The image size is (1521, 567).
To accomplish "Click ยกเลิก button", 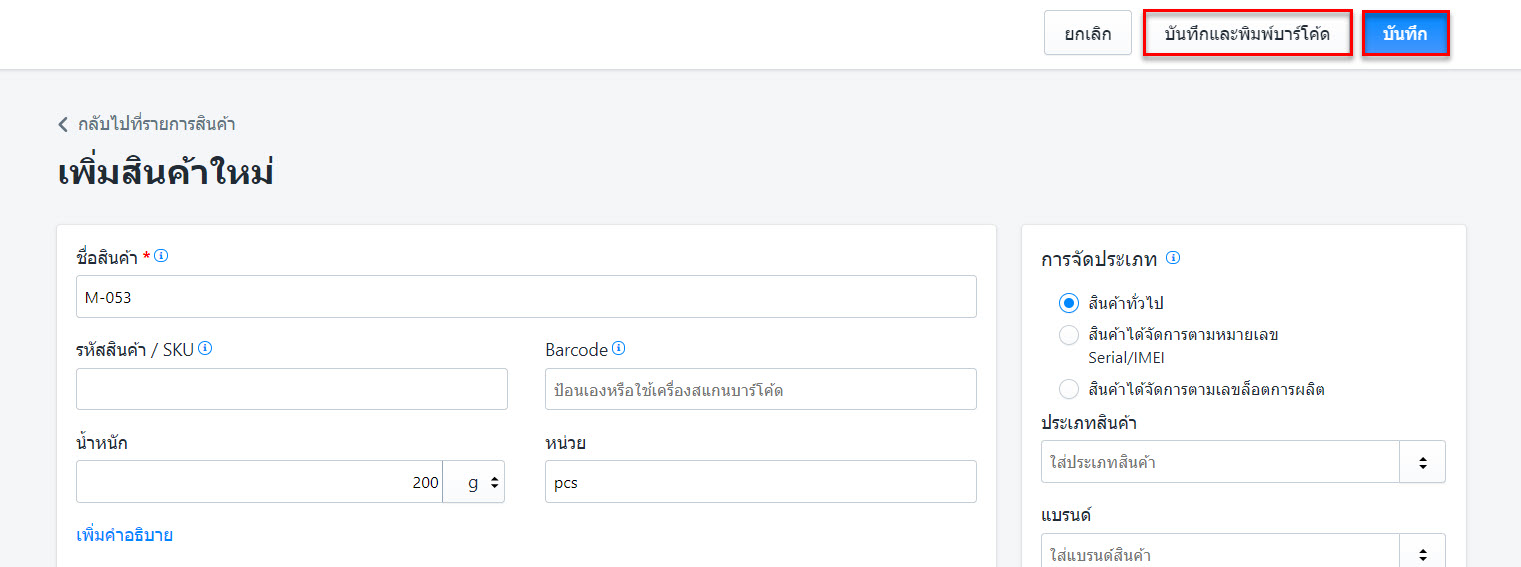I will point(1087,34).
